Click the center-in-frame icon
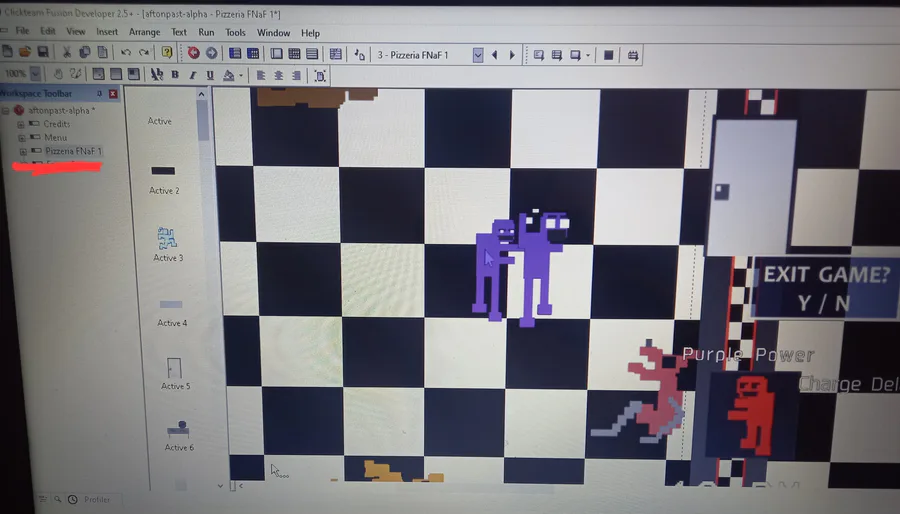This screenshot has height=514, width=900. tap(320, 76)
